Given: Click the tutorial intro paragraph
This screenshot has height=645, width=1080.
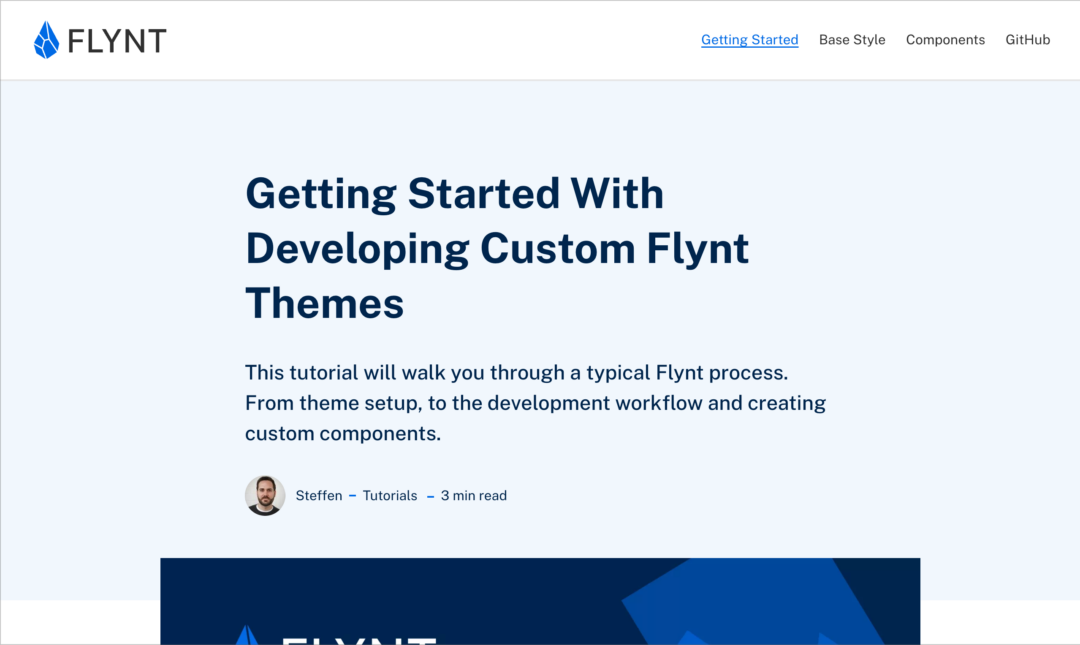Looking at the screenshot, I should (x=535, y=402).
